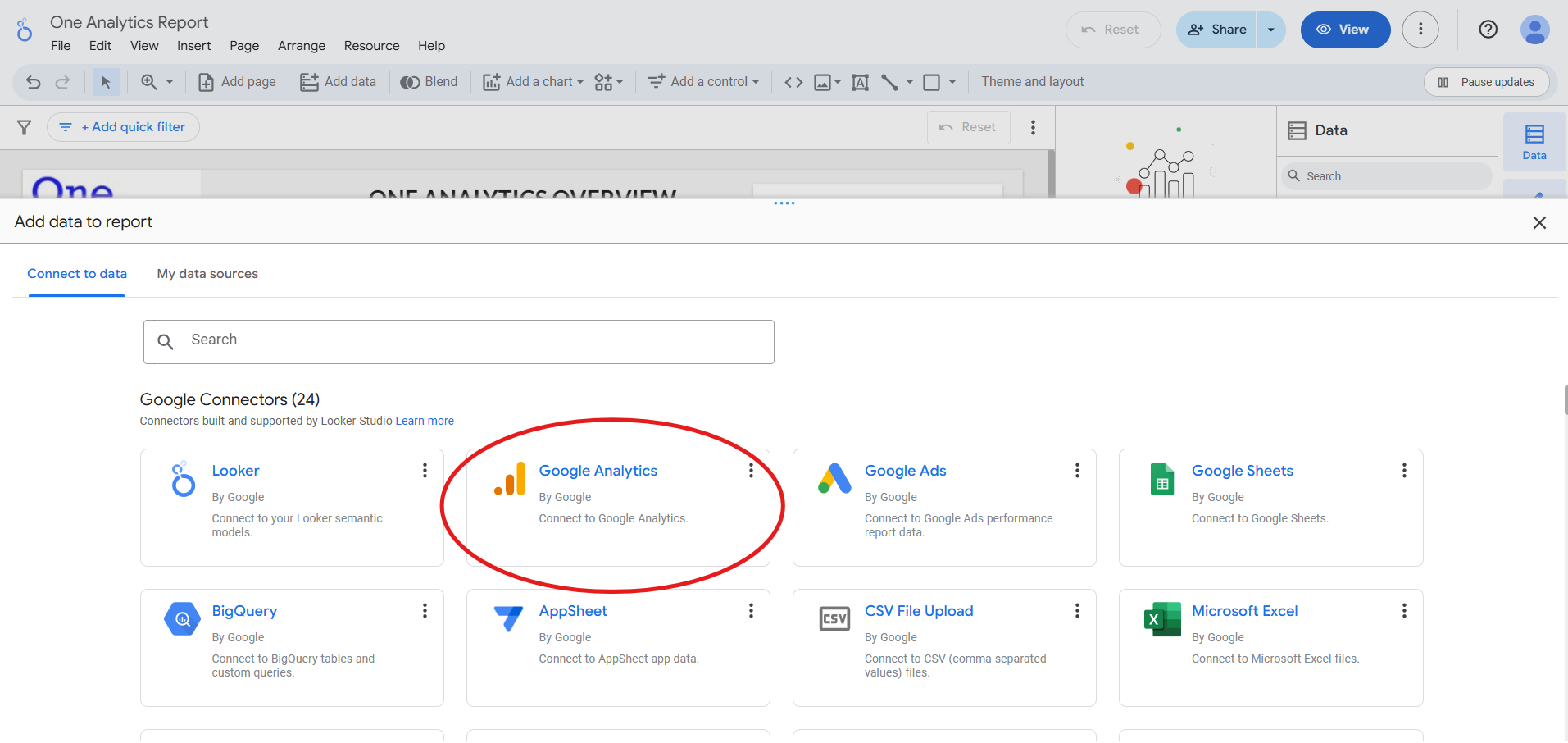This screenshot has width=1568, height=743.
Task: Click the zoom magnifier tool
Action: pyautogui.click(x=149, y=82)
